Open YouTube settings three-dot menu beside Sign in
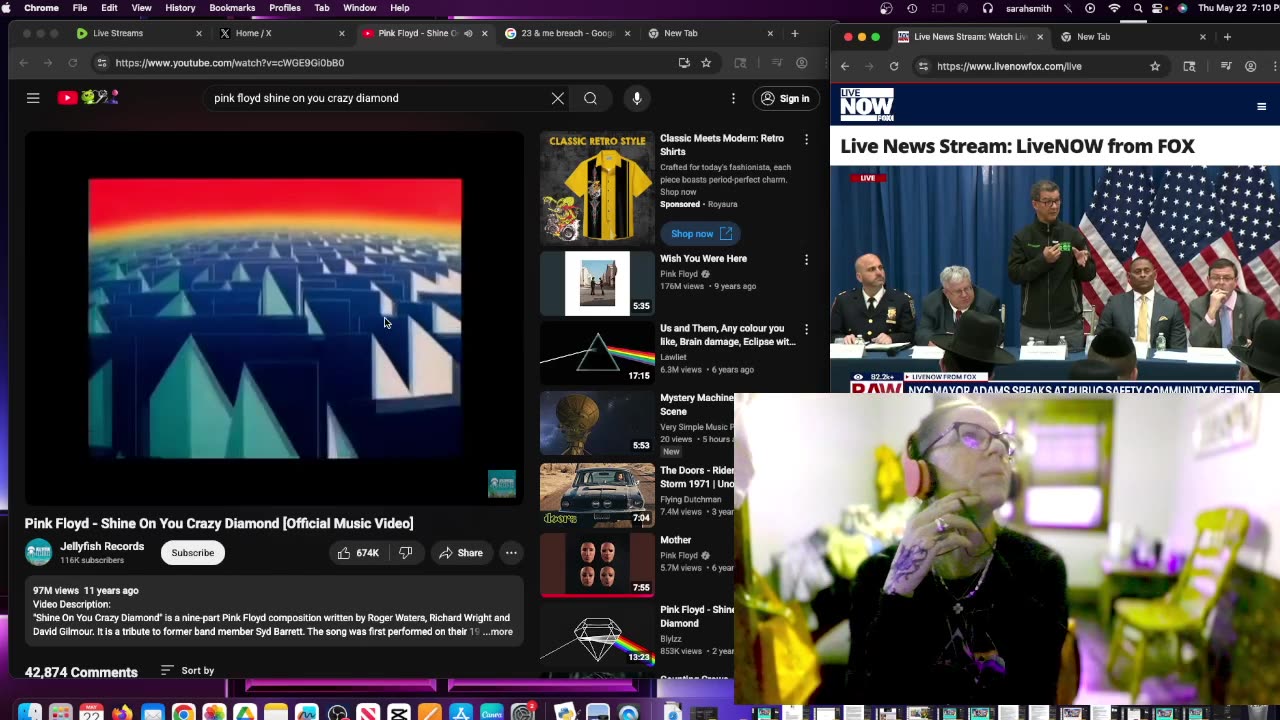Image resolution: width=1280 pixels, height=720 pixels. pyautogui.click(x=733, y=98)
